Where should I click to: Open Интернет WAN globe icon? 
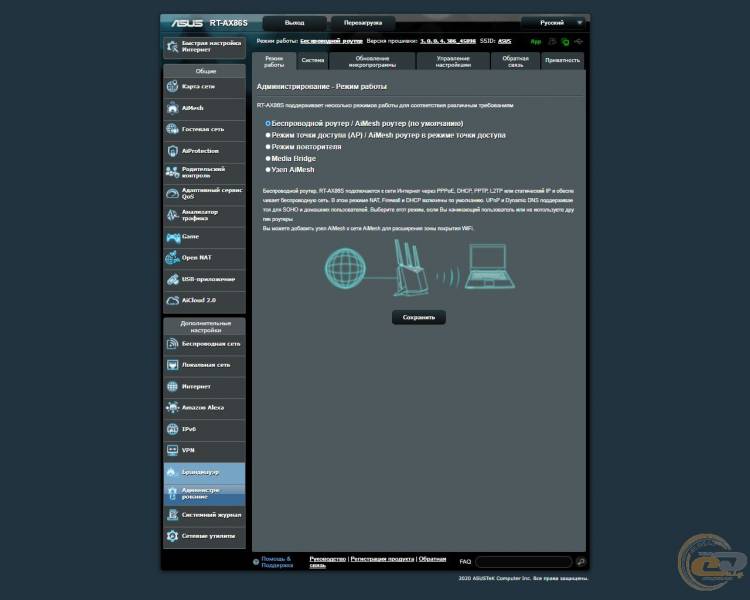click(172, 386)
